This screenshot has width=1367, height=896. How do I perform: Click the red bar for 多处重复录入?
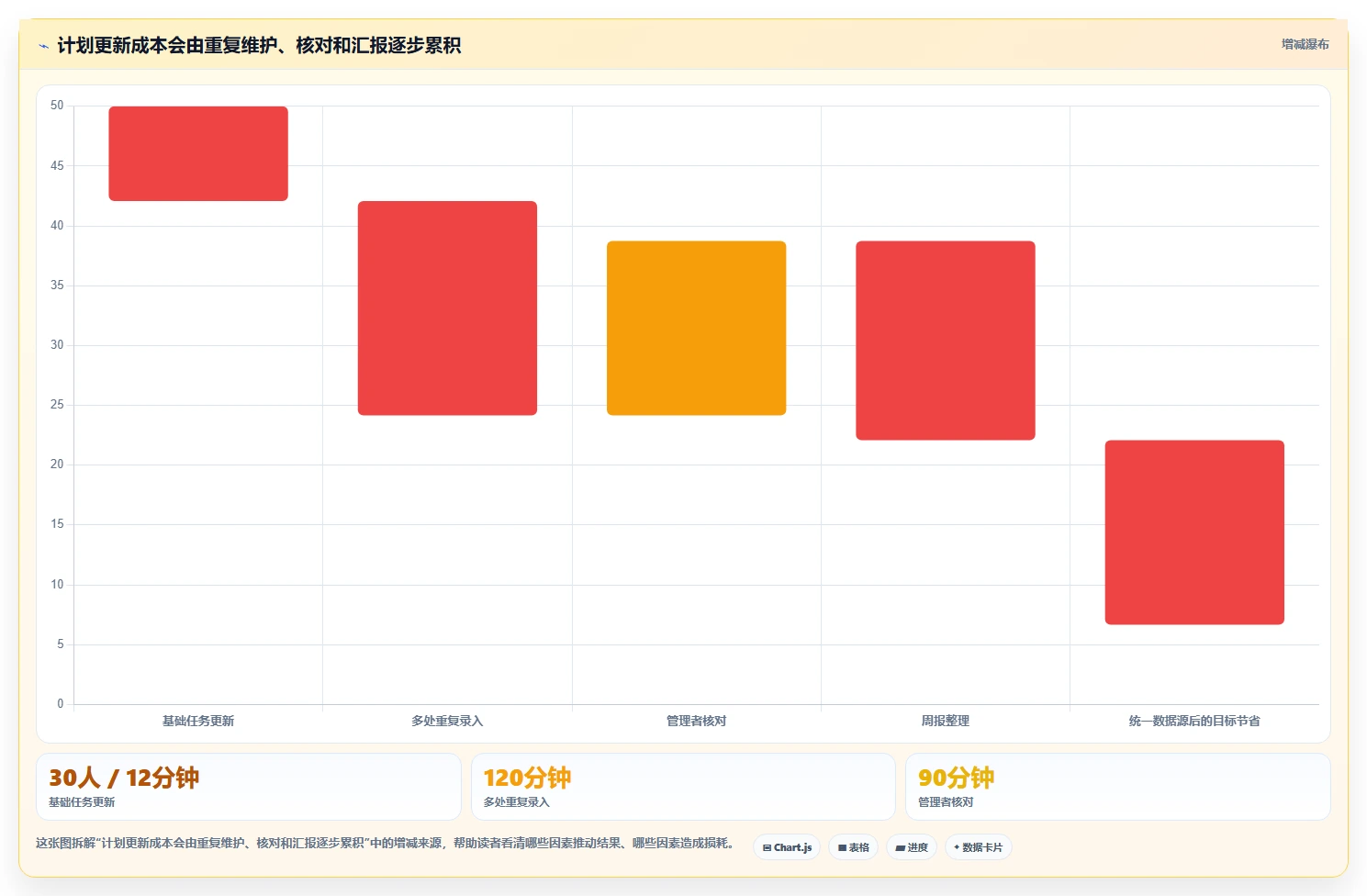point(447,308)
